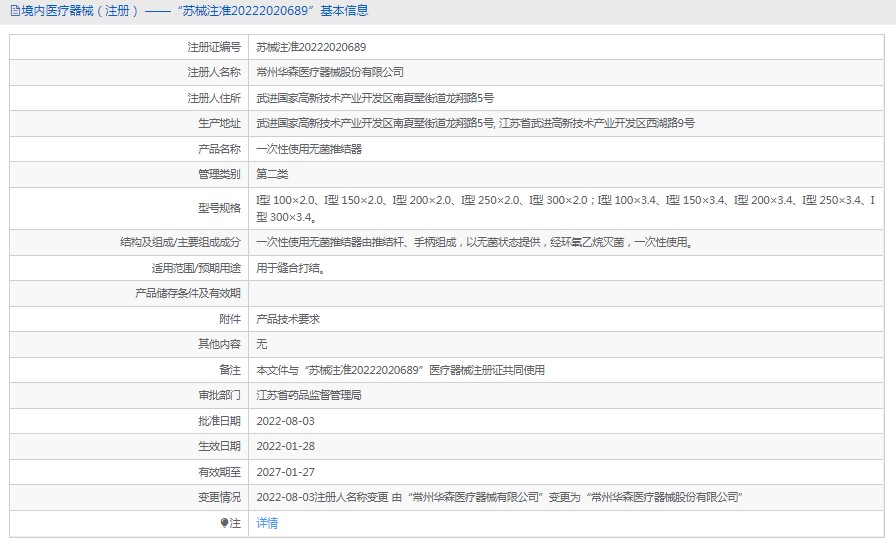
Task: Select product name 一次性使用无菌推结器
Action: 309,149
